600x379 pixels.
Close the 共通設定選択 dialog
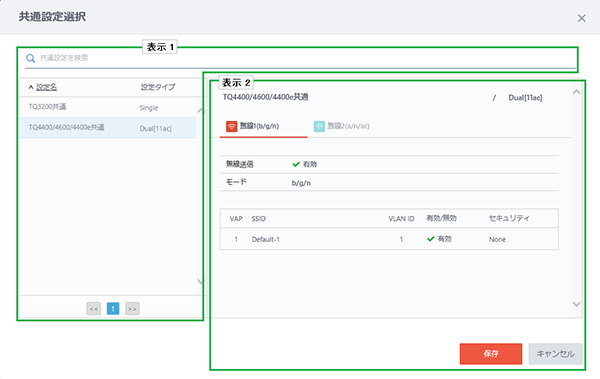581,18
